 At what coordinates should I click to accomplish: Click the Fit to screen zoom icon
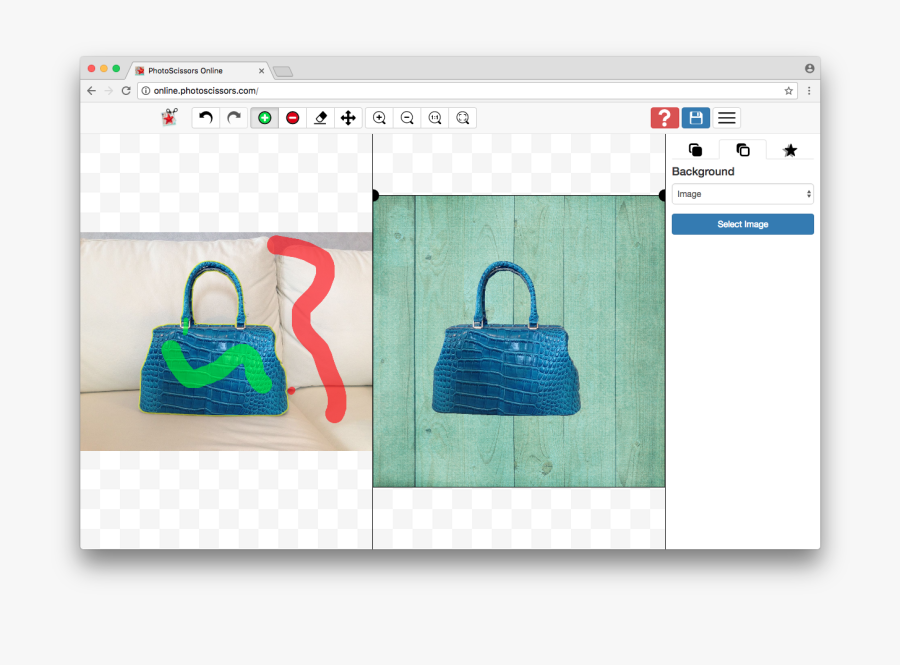(x=463, y=117)
